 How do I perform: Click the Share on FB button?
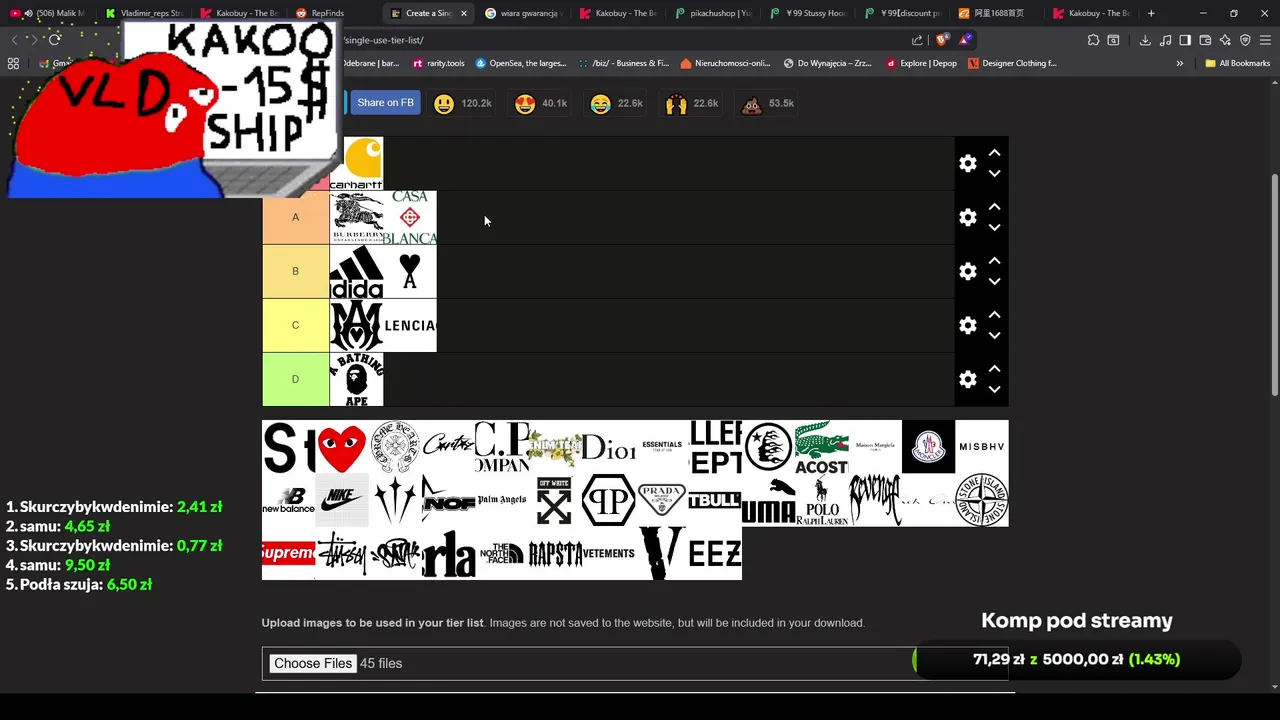point(384,103)
